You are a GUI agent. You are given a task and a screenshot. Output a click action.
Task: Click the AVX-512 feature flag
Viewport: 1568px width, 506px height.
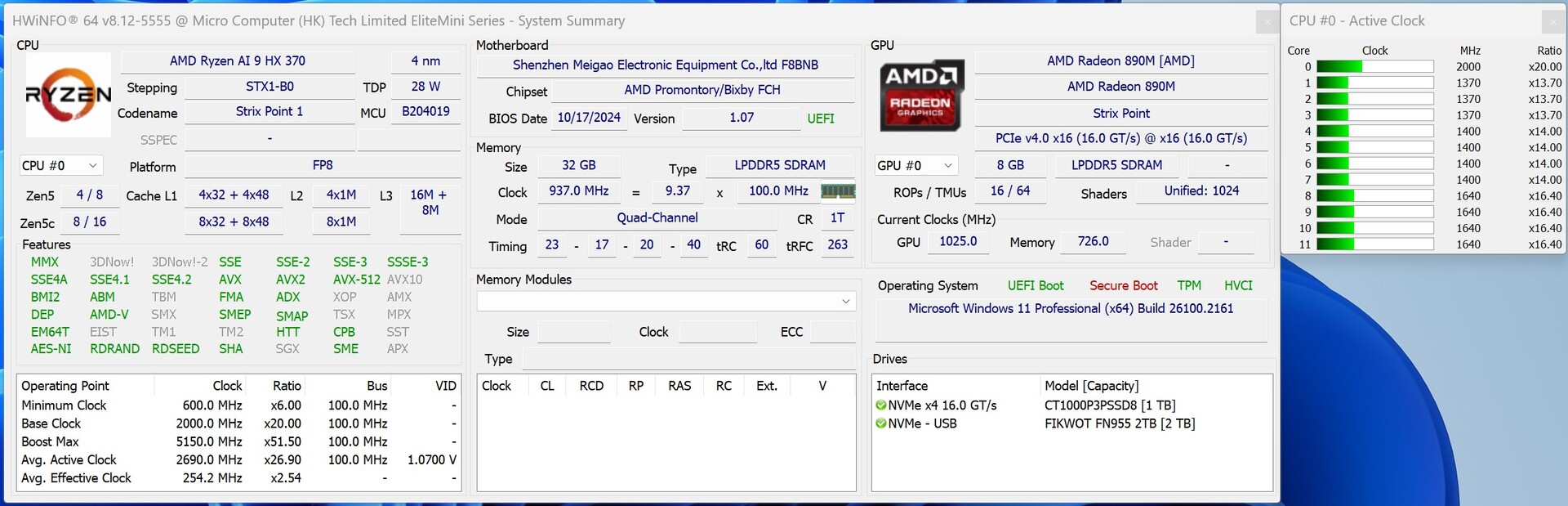tap(357, 280)
